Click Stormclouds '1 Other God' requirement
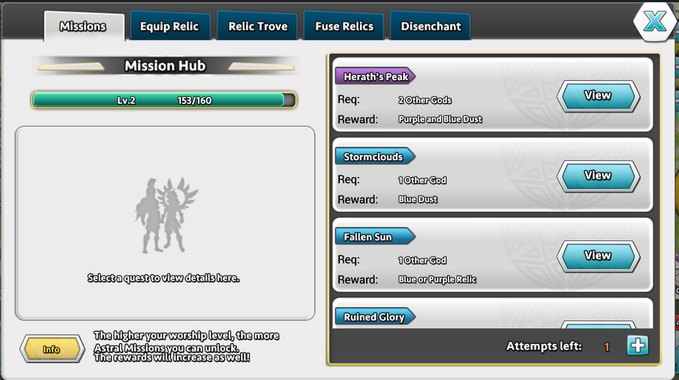Image resolution: width=679 pixels, height=380 pixels. coord(422,180)
